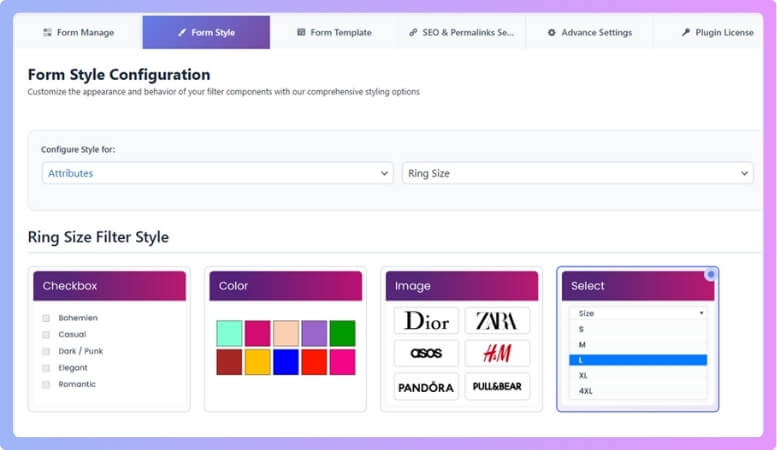Open the Ring Size dropdown
The image size is (777, 450).
click(578, 173)
